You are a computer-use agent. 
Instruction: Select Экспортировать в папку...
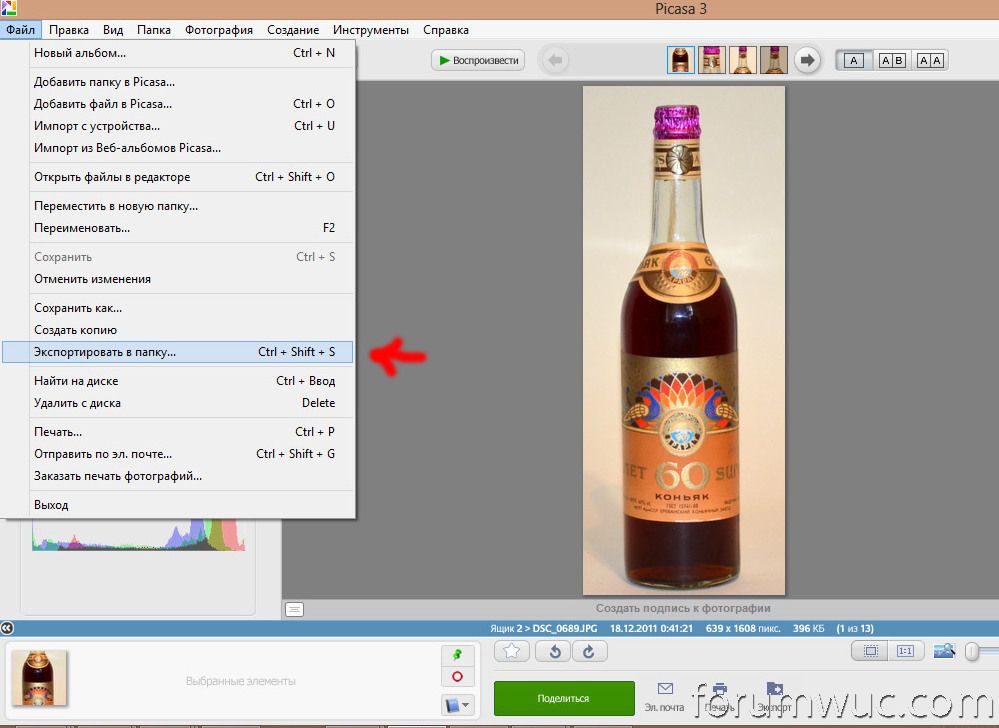click(178, 352)
